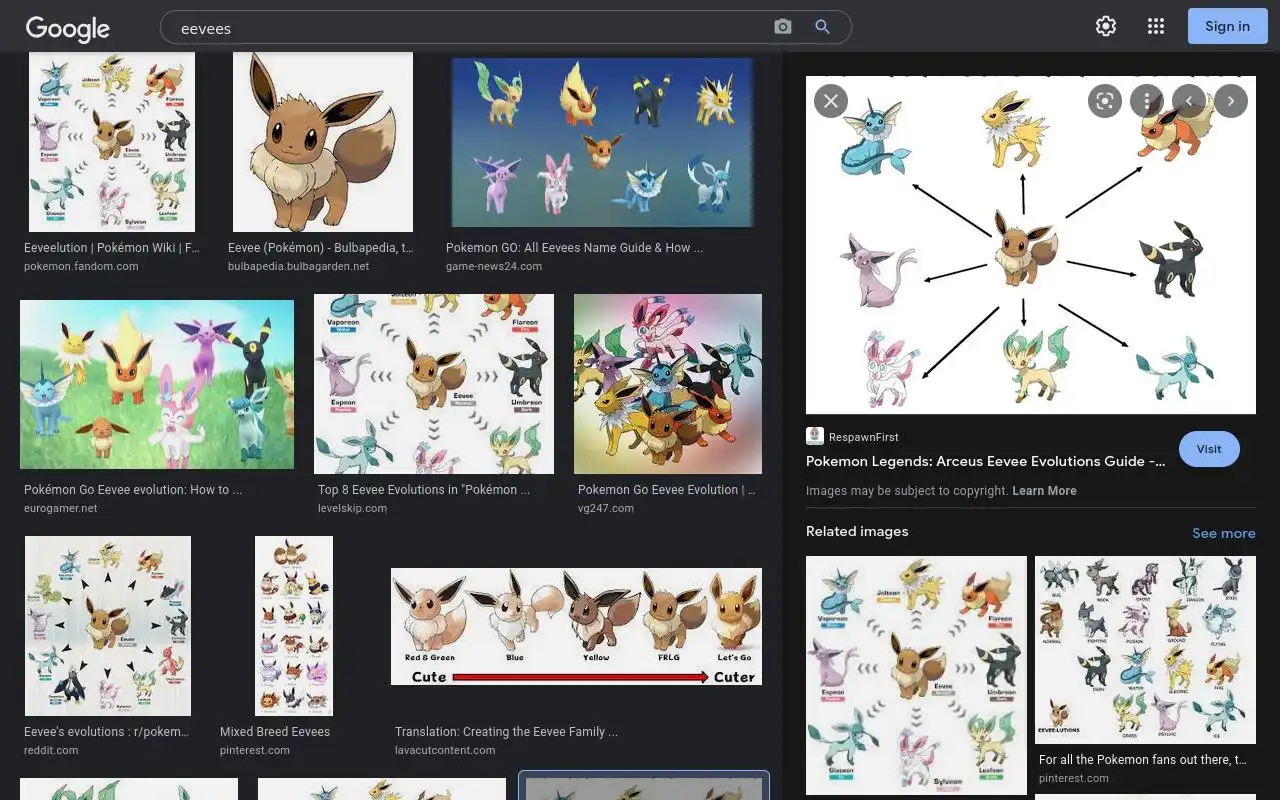Go to next preview image
Screen dimensions: 1280x800
pos(1231,101)
